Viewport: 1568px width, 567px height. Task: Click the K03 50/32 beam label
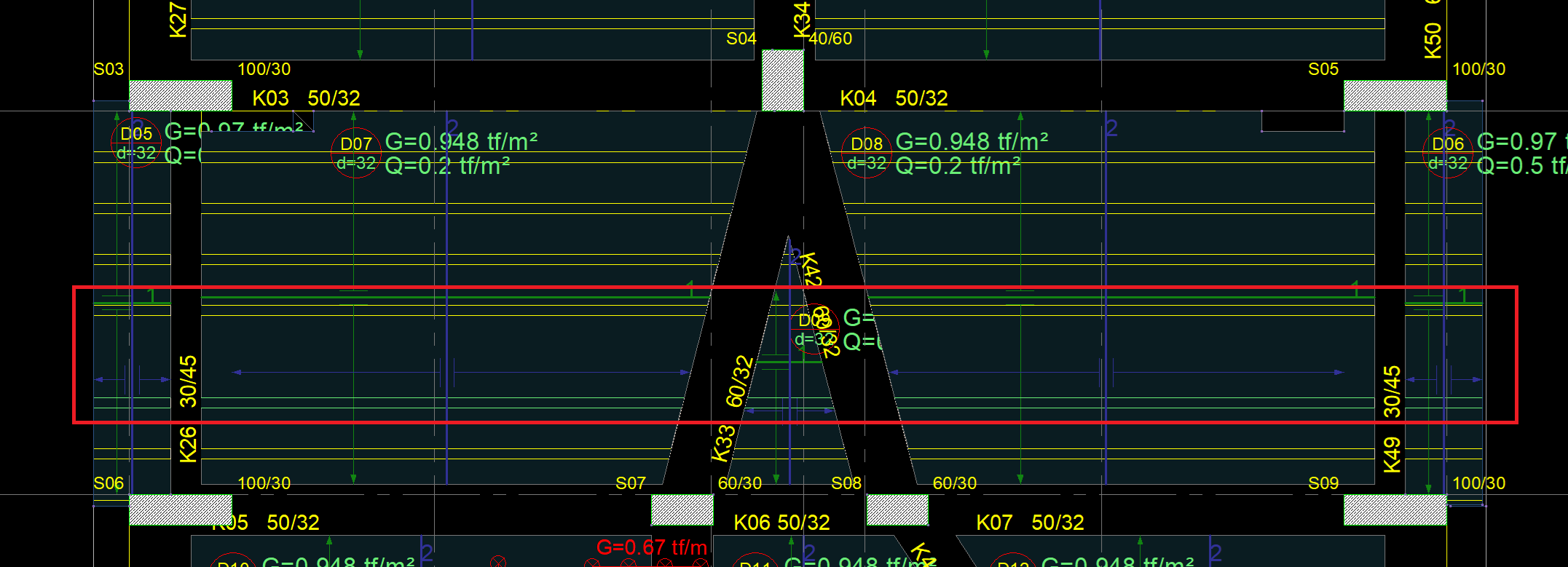pyautogui.click(x=306, y=98)
